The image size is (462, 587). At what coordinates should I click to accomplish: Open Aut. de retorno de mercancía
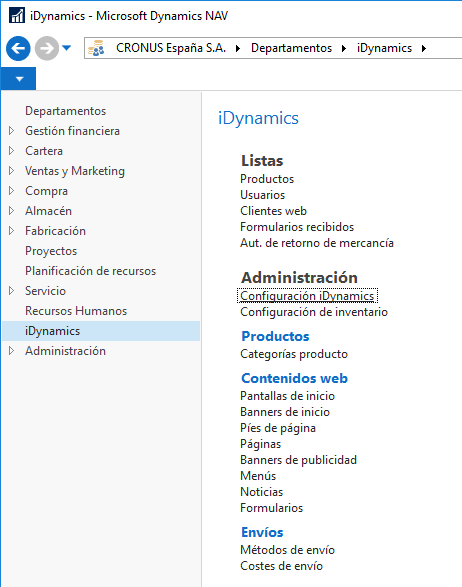pyautogui.click(x=317, y=243)
